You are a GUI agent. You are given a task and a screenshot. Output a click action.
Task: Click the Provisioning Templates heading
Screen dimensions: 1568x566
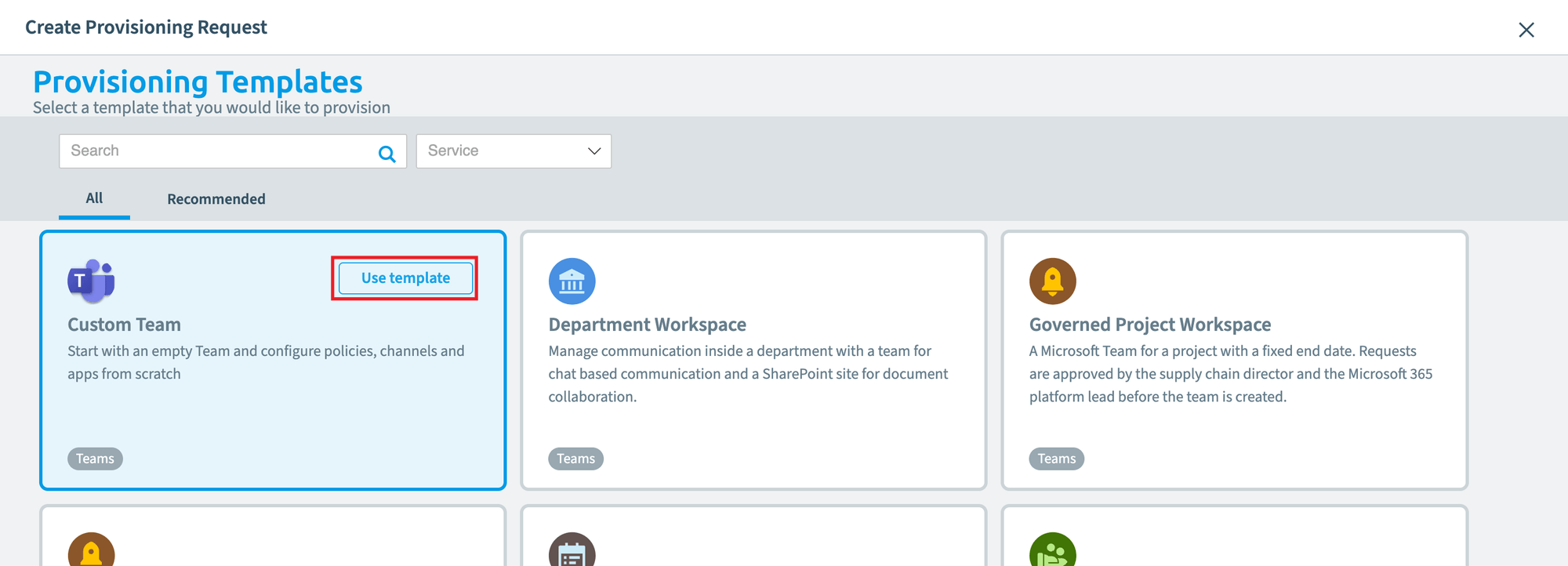(198, 82)
